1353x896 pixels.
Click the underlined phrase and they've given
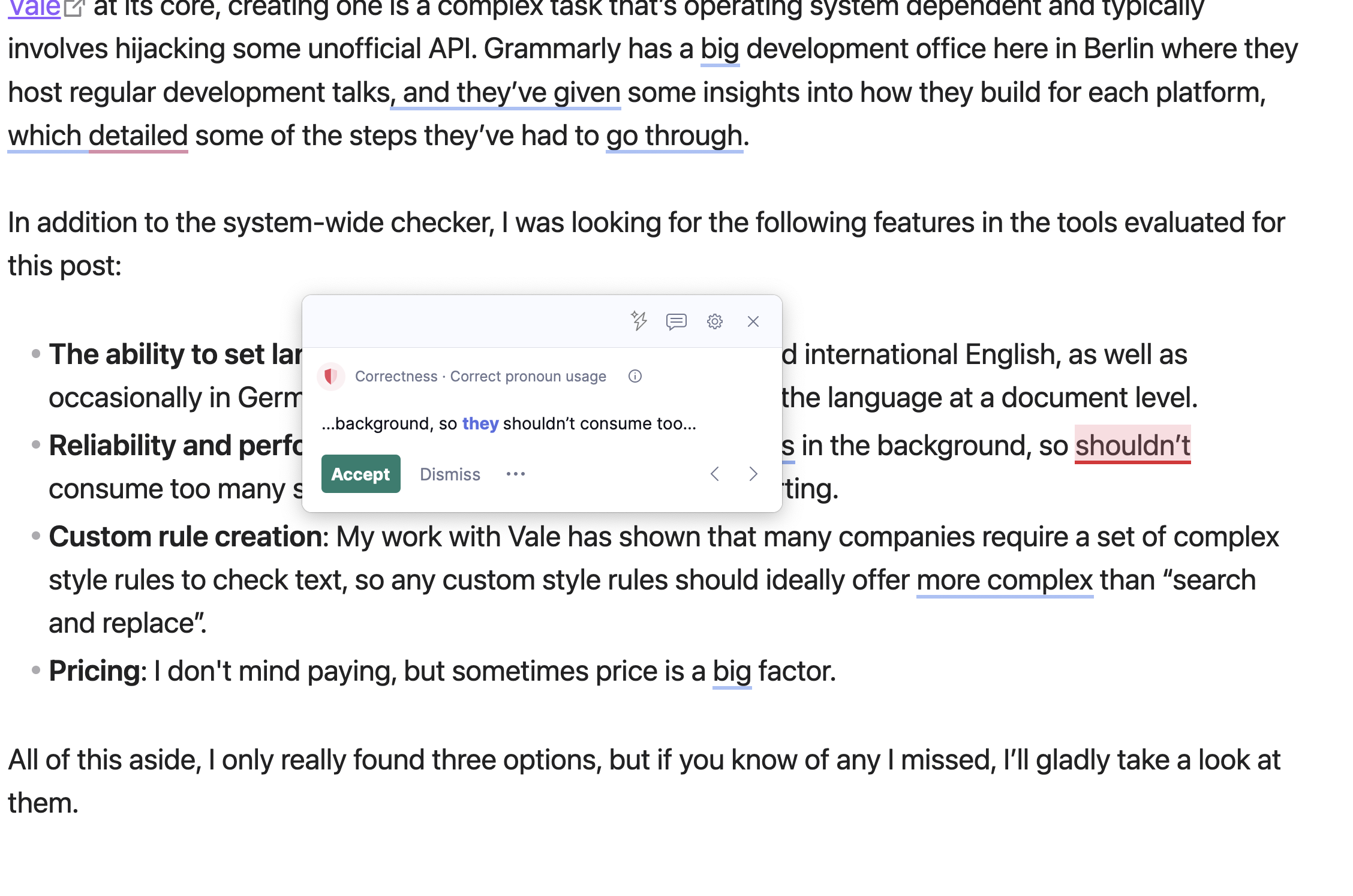[x=504, y=92]
